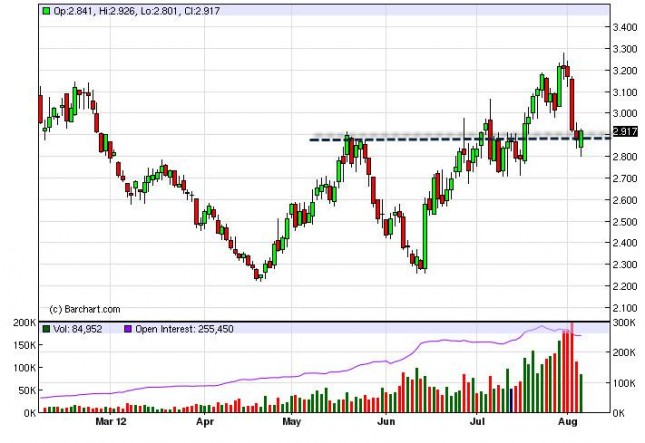Click the 200K volume axis label
Image resolution: width=645 pixels, height=443 pixels.
(25, 322)
